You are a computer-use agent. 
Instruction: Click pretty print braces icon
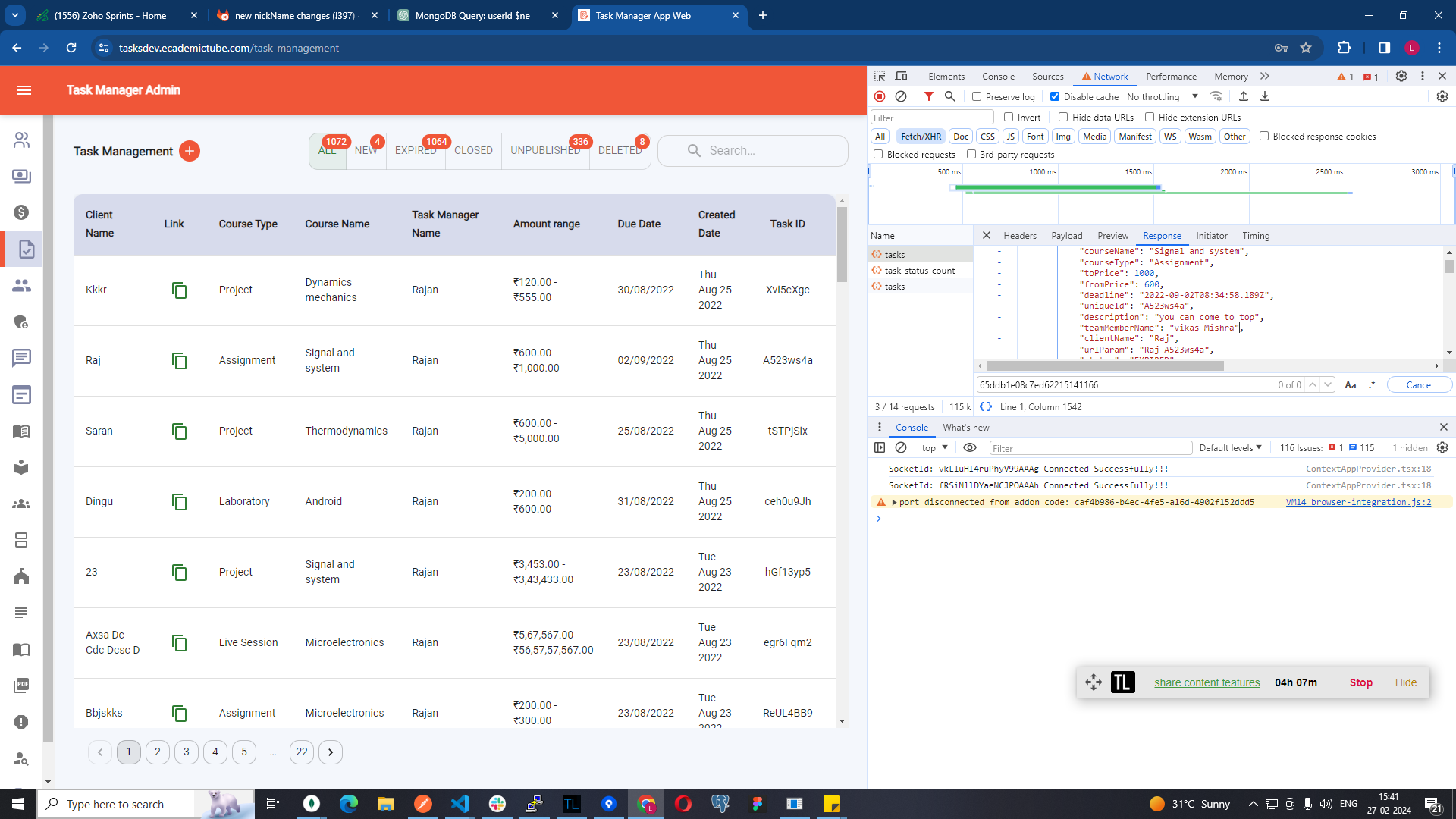(986, 407)
